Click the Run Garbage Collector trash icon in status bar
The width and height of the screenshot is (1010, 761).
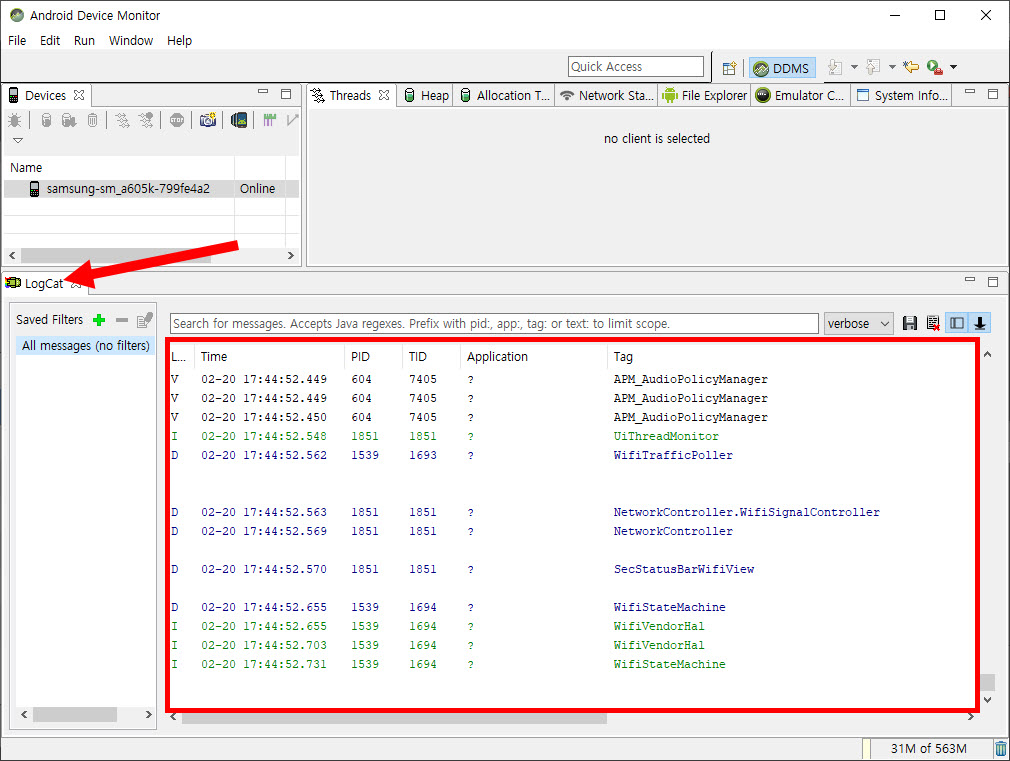click(x=1000, y=749)
